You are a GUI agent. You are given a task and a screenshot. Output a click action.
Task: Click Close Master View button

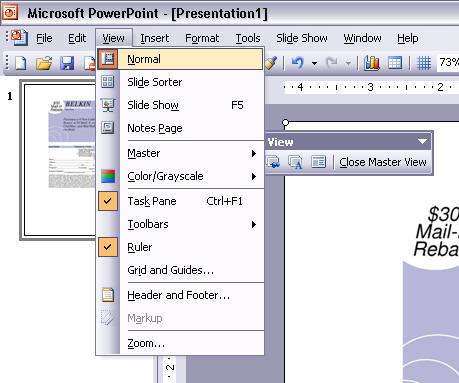pyautogui.click(x=383, y=162)
